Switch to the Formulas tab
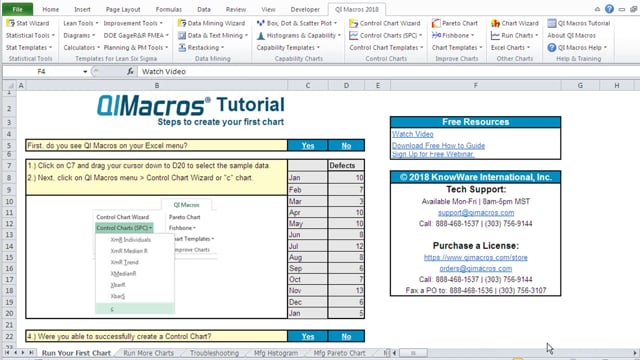 [169, 9]
